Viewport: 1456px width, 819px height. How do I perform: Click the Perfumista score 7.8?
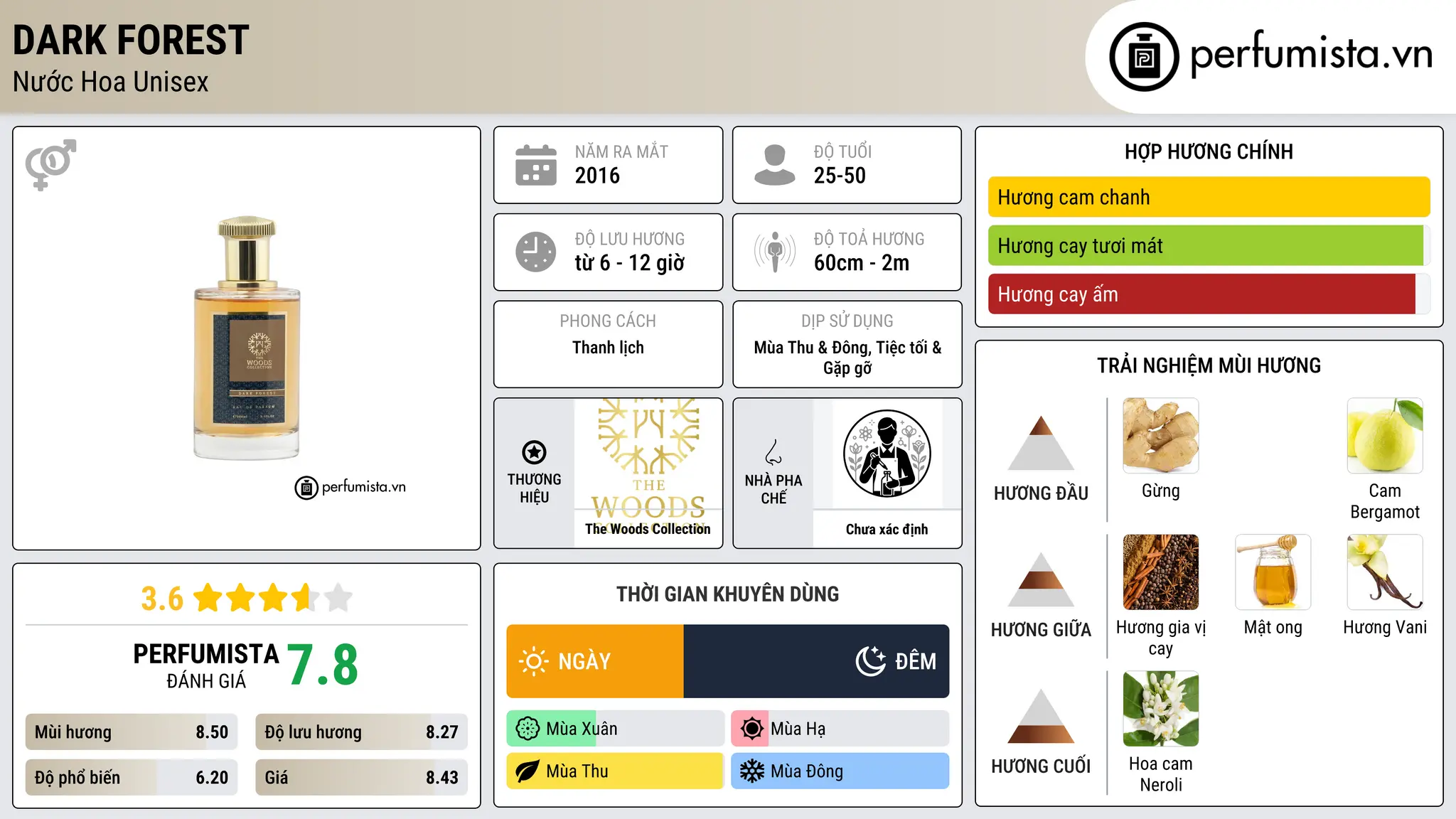323,665
